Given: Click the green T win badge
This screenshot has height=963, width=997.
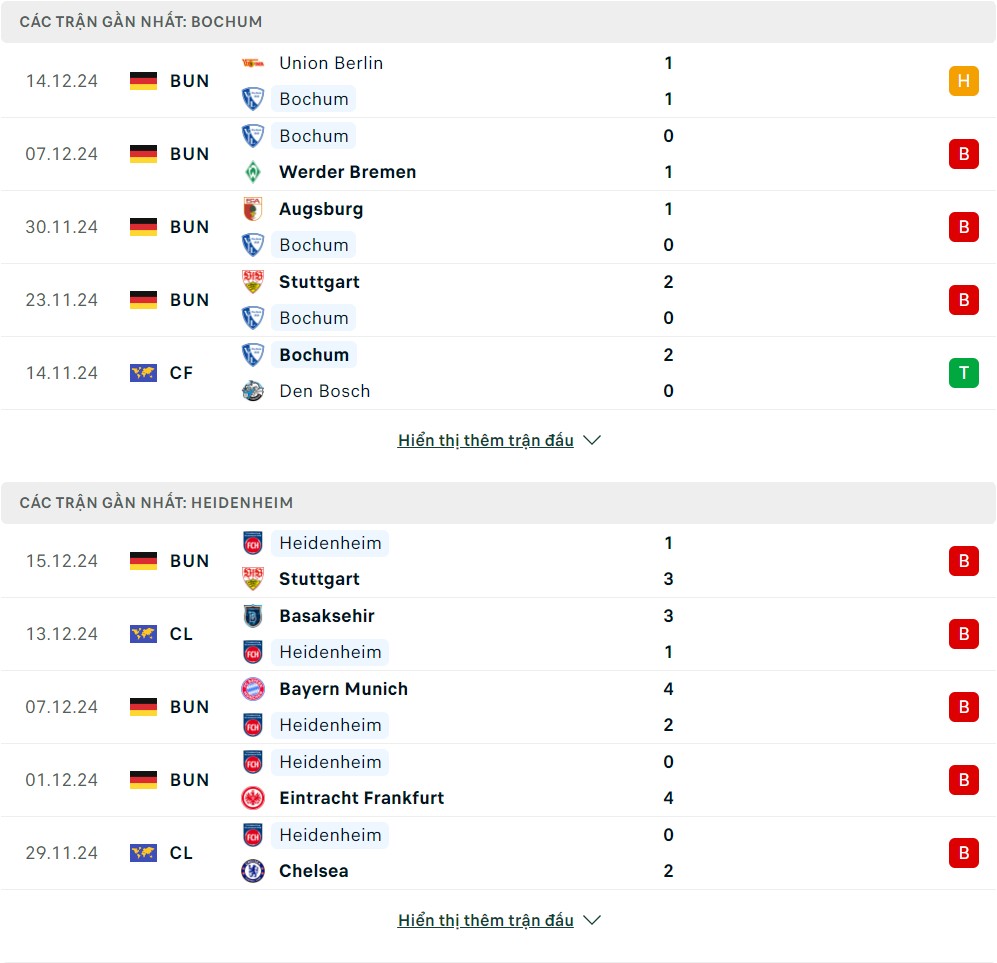Looking at the screenshot, I should coord(964,372).
